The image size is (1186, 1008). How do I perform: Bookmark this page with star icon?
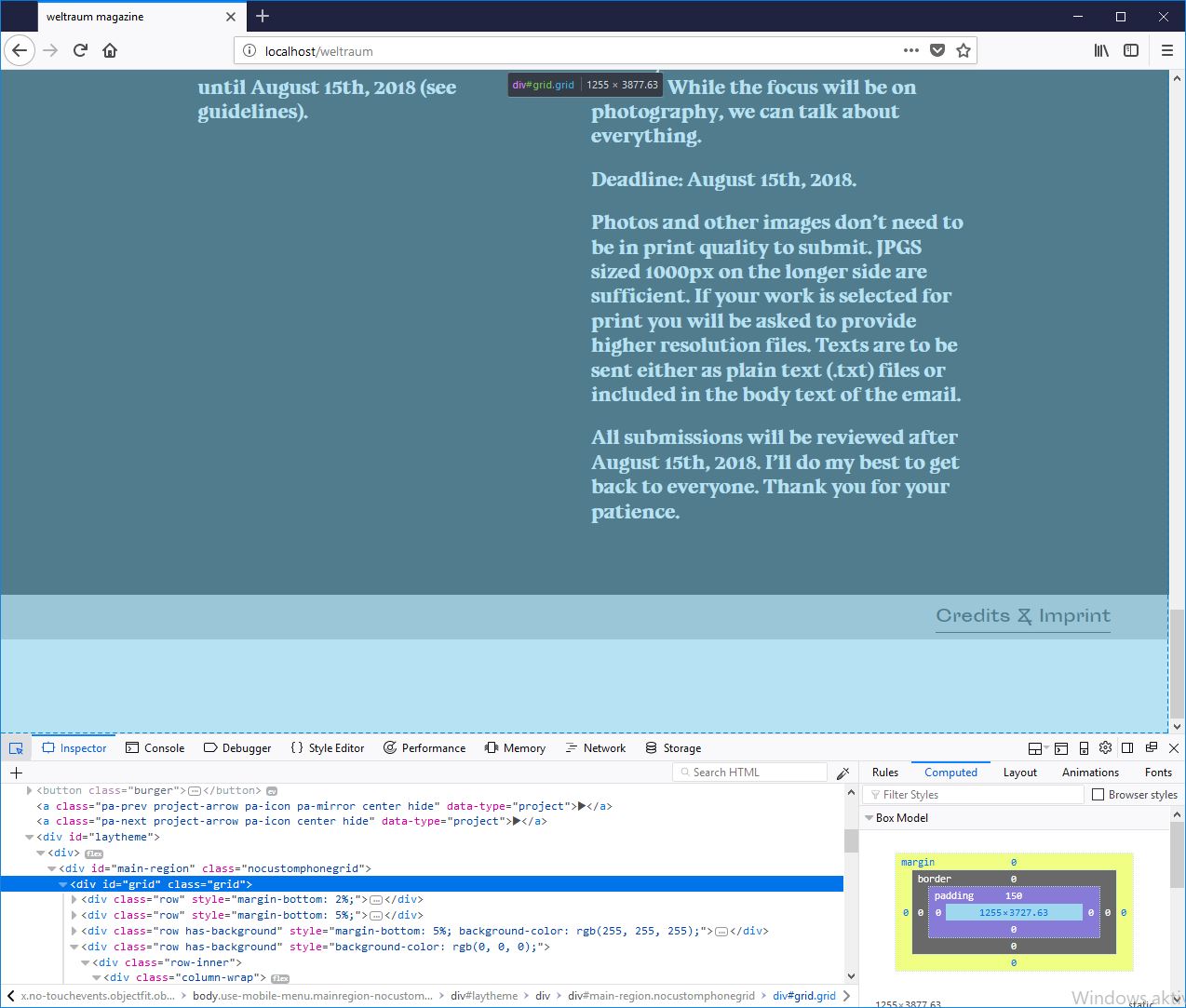(x=964, y=50)
